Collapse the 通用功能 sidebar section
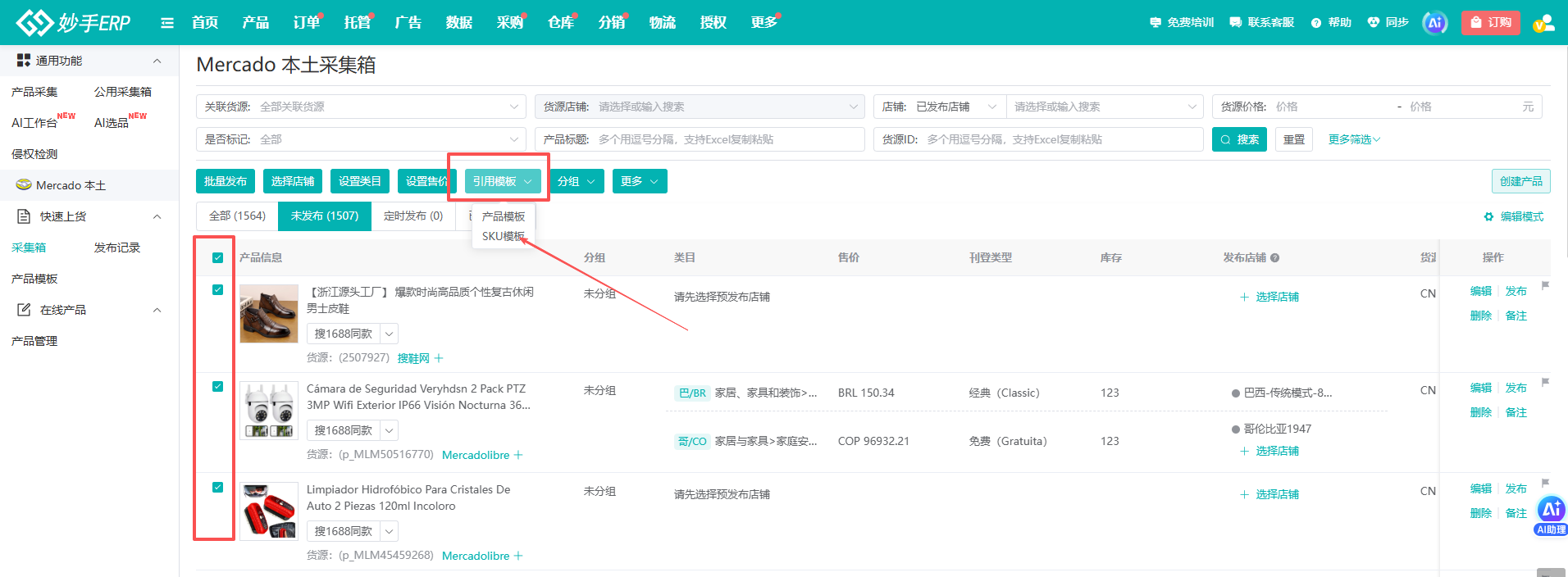This screenshot has width=1568, height=577. point(157,61)
